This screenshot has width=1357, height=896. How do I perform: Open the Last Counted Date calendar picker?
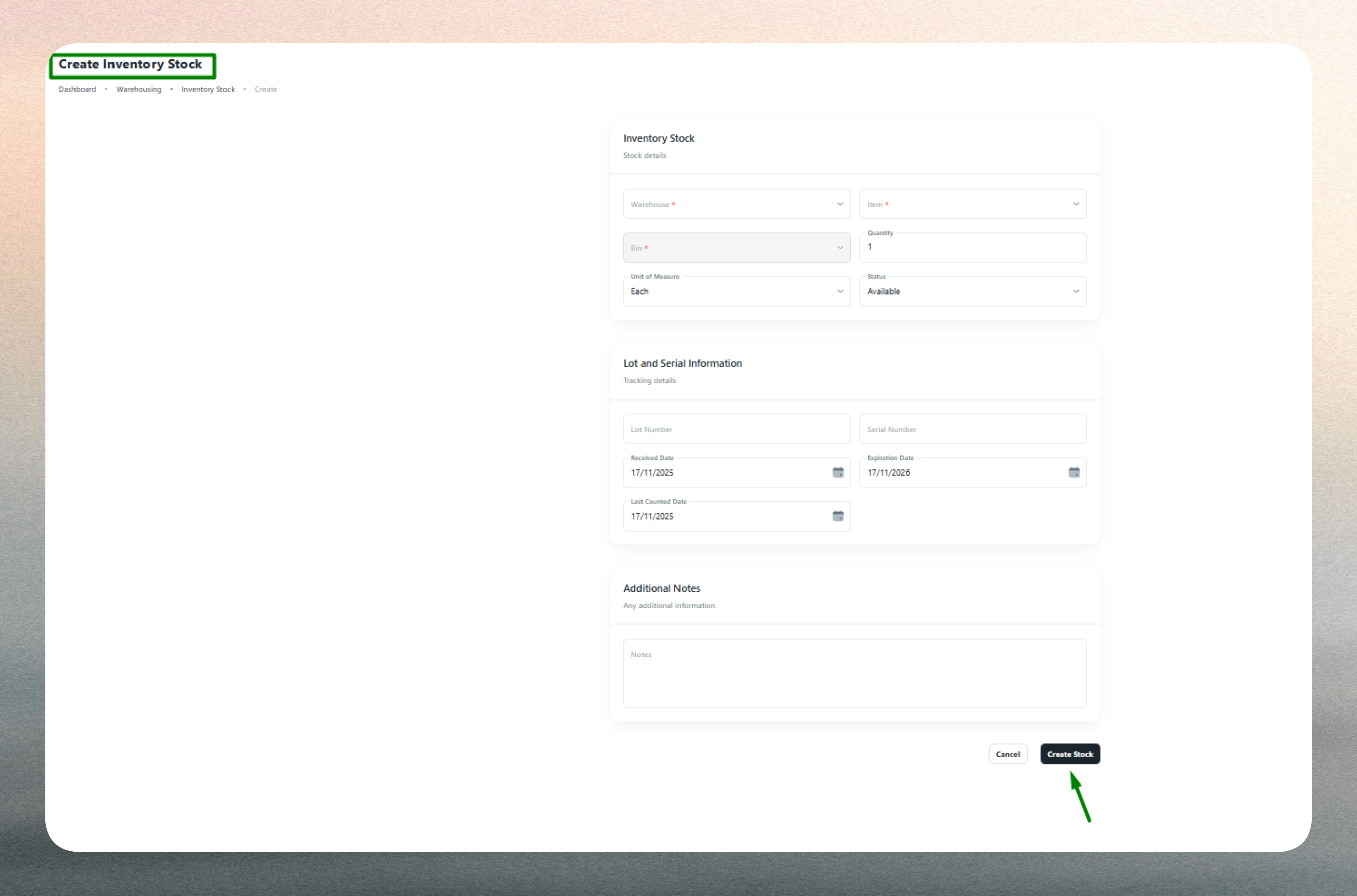[x=838, y=515]
